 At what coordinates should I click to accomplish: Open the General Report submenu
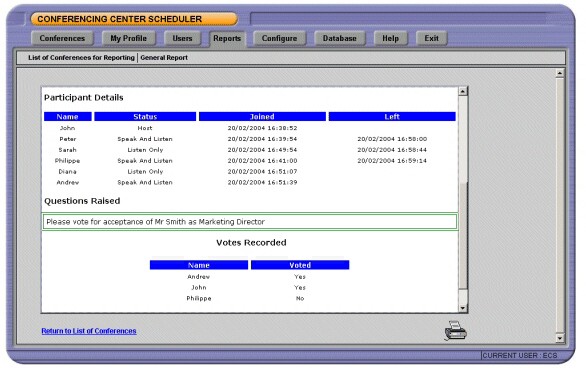(164, 58)
